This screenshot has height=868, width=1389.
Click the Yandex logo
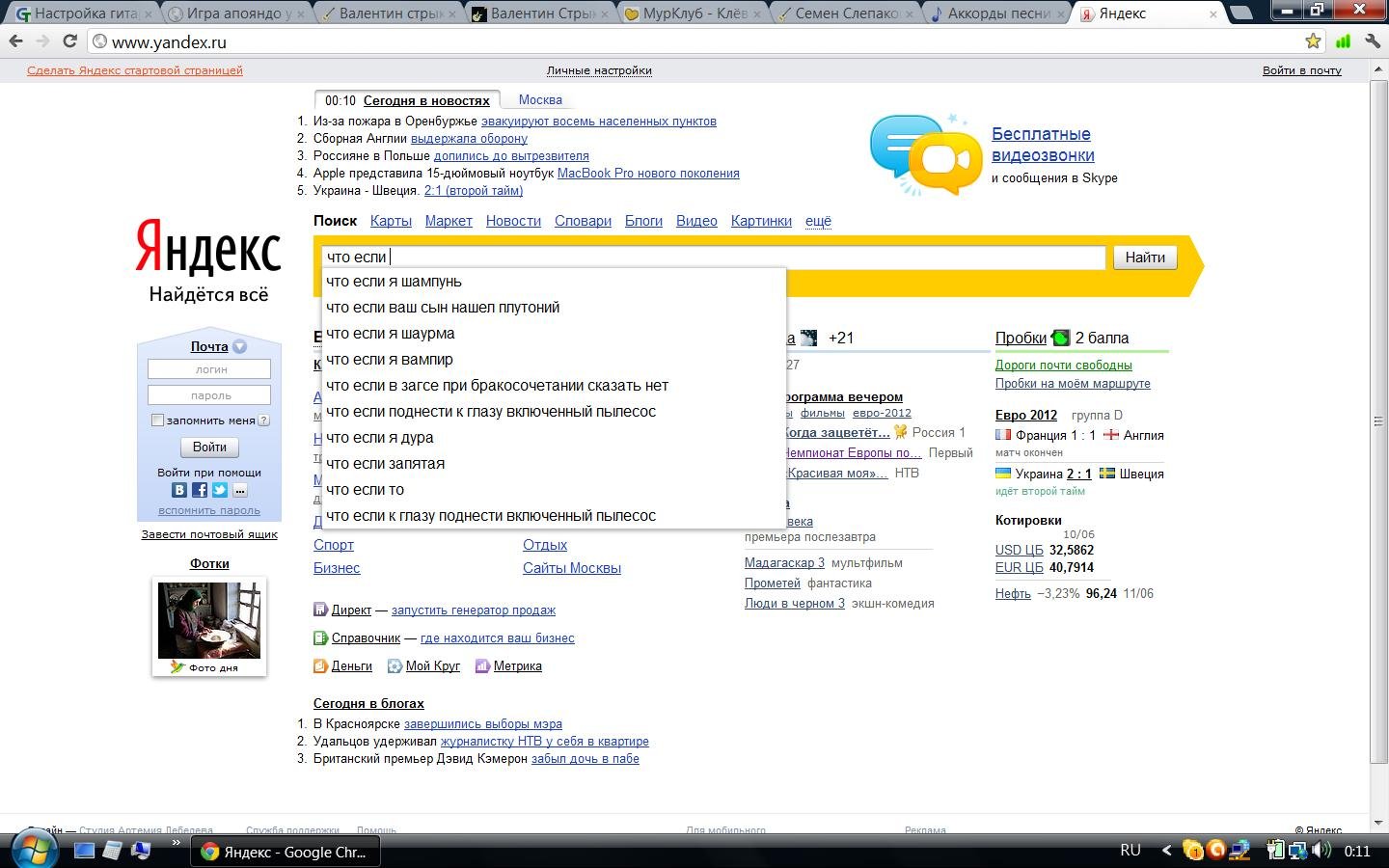(208, 247)
